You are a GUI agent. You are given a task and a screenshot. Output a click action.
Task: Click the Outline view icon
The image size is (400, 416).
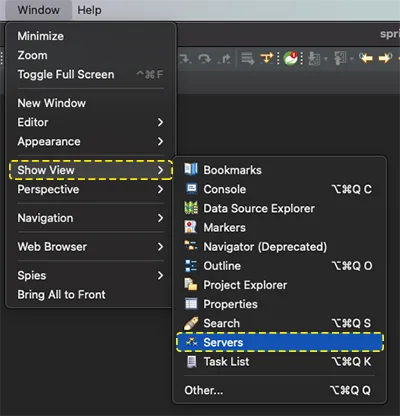(x=191, y=265)
